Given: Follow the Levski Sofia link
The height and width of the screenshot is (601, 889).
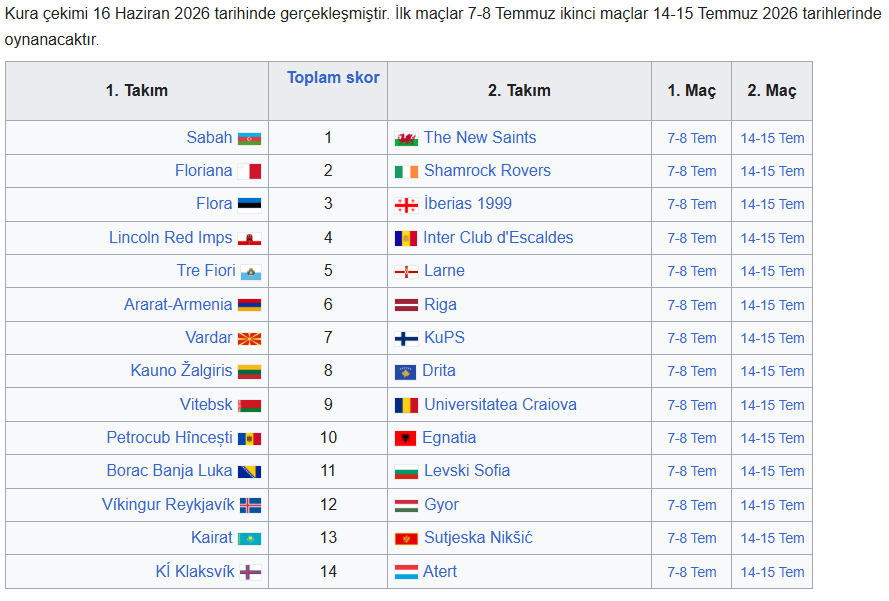Looking at the screenshot, I should [467, 471].
